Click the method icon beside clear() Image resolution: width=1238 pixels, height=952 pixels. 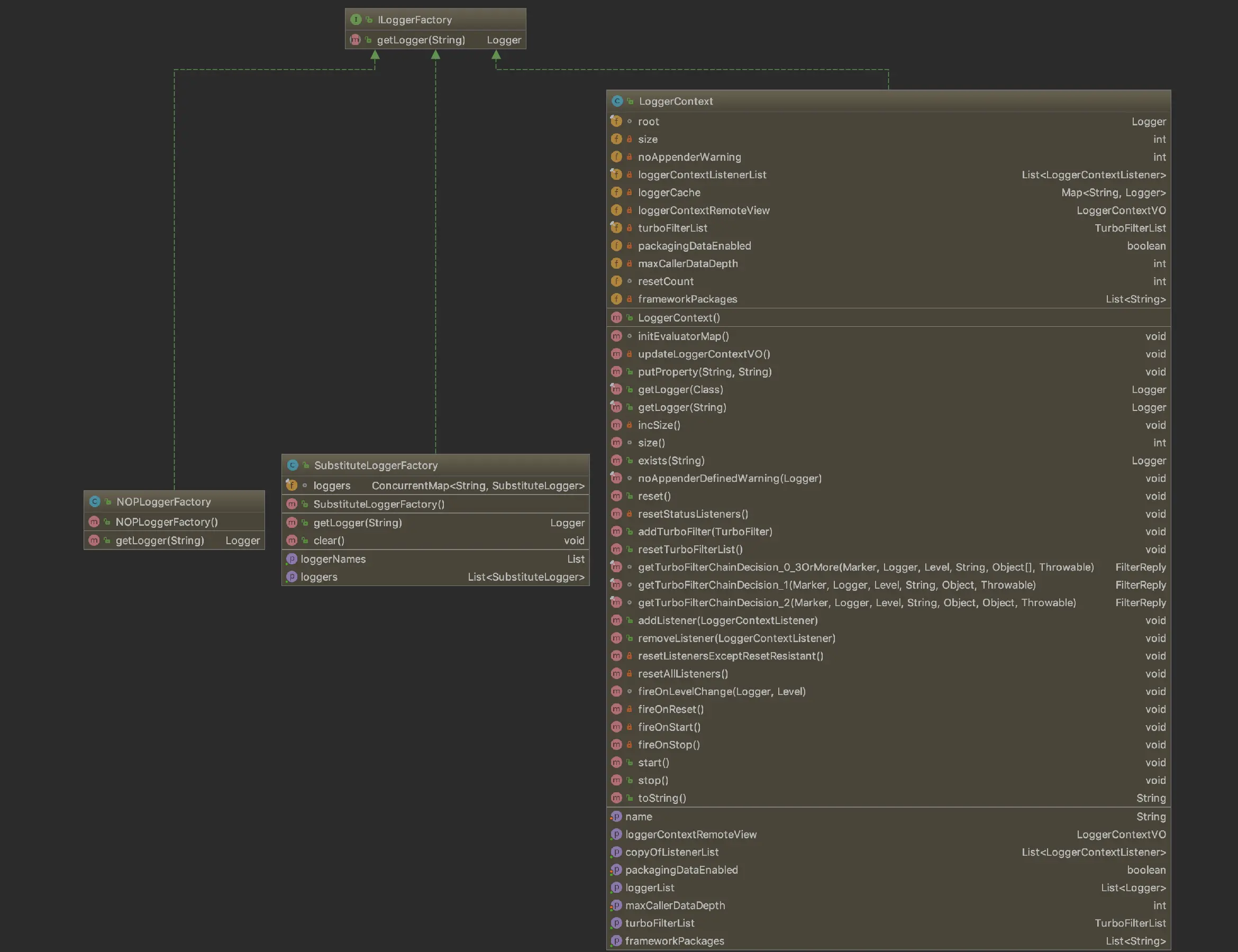coord(292,541)
